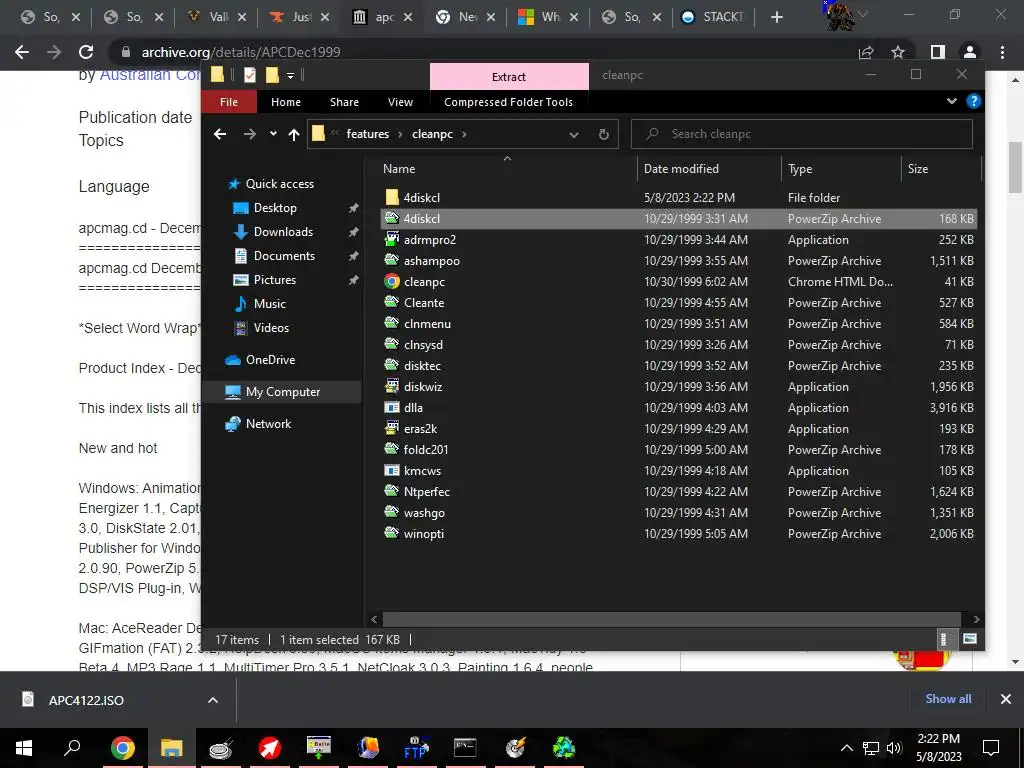Select the ashampoo archive icon
This screenshot has width=1024, height=768.
[x=392, y=260]
